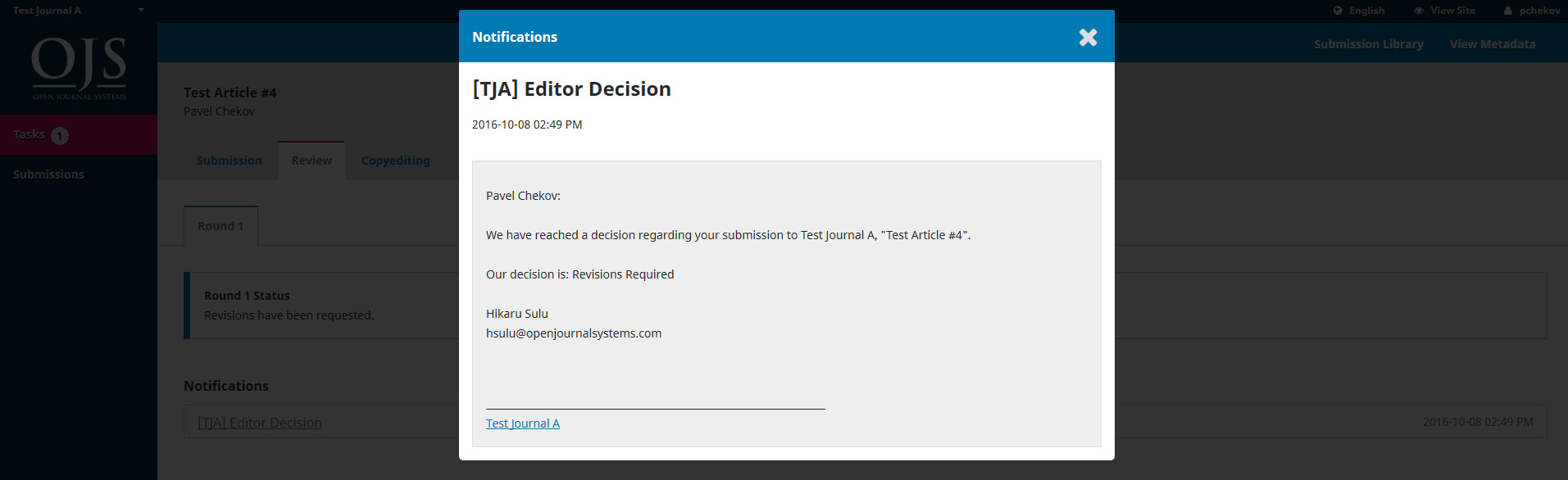Switch to the Submission tab
This screenshot has width=1568, height=480.
coord(229,161)
